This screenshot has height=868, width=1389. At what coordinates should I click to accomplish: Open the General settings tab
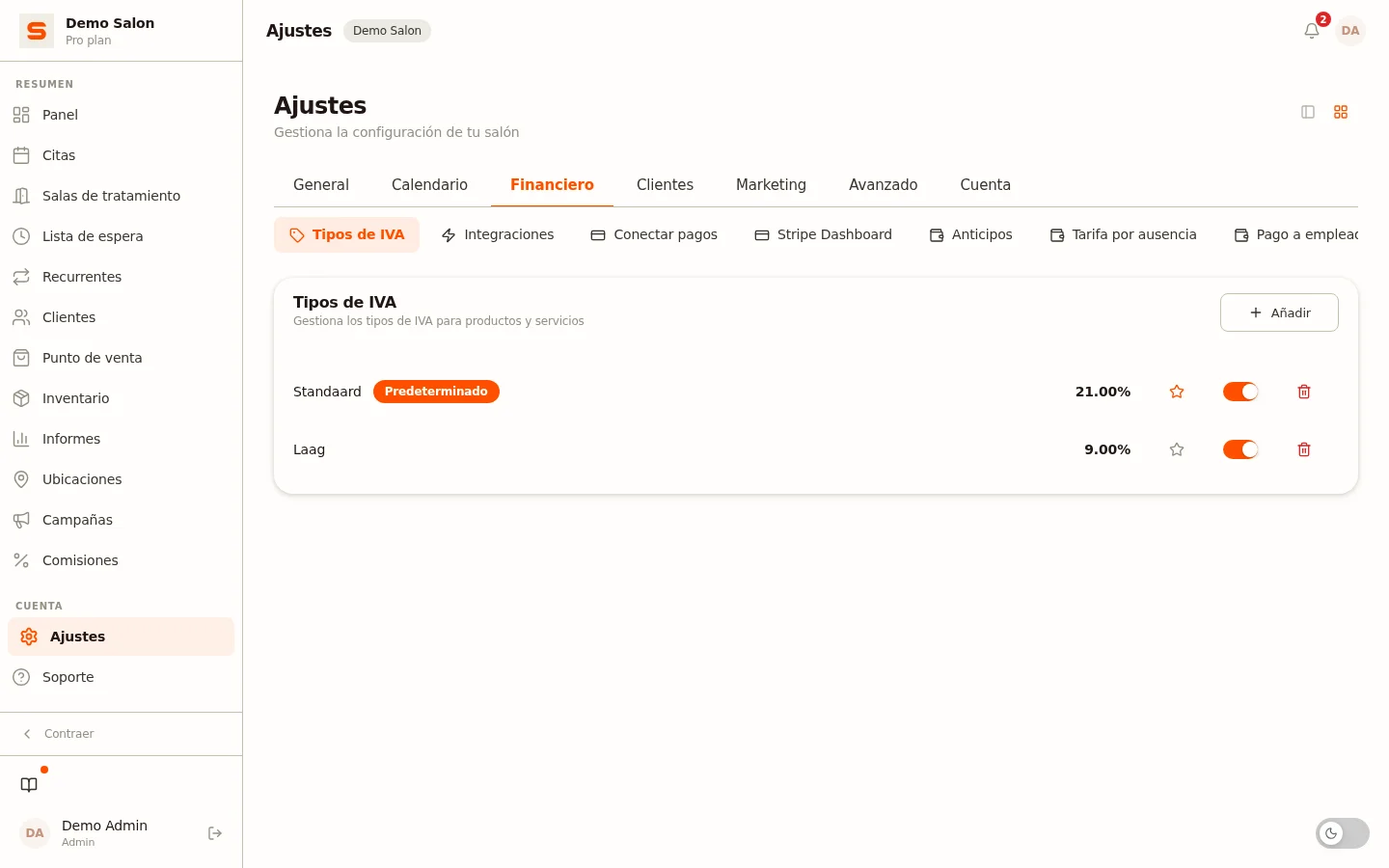pos(321,184)
